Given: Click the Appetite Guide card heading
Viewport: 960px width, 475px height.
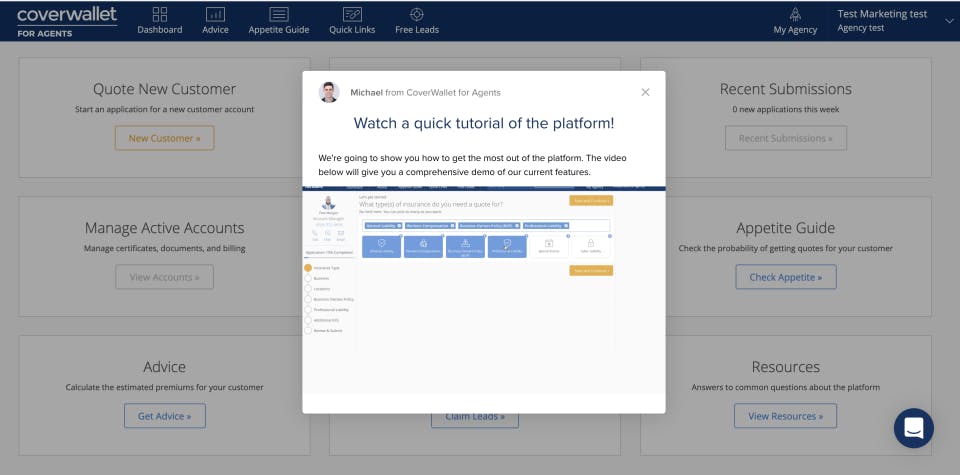Looking at the screenshot, I should click(x=786, y=228).
